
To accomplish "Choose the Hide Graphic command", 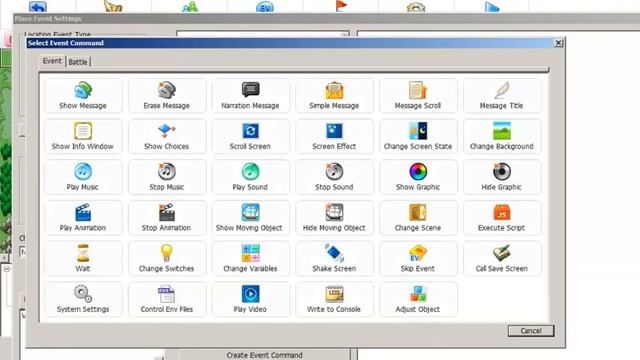I will tap(502, 178).
